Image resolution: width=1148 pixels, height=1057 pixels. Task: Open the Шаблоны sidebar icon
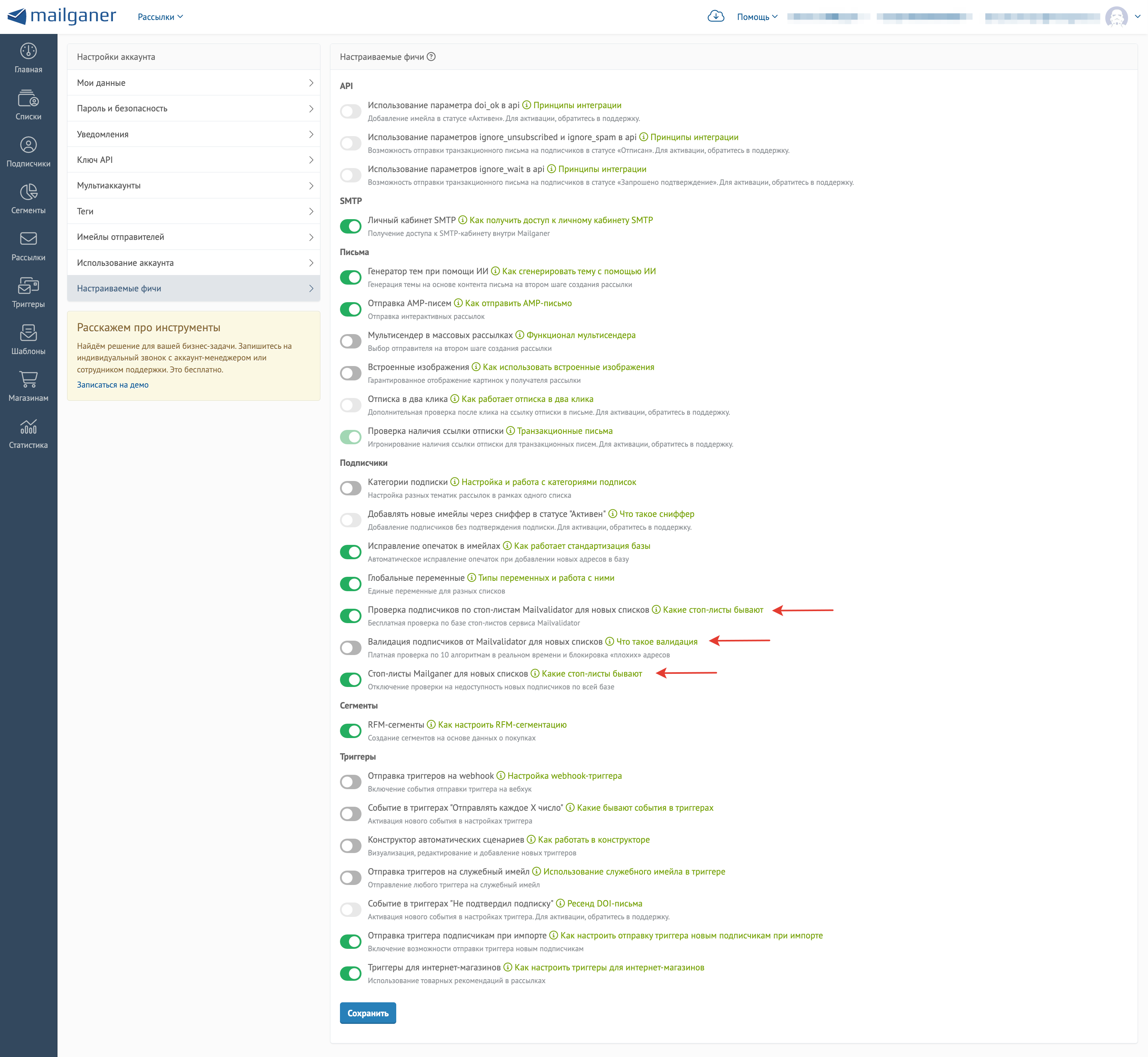(28, 333)
